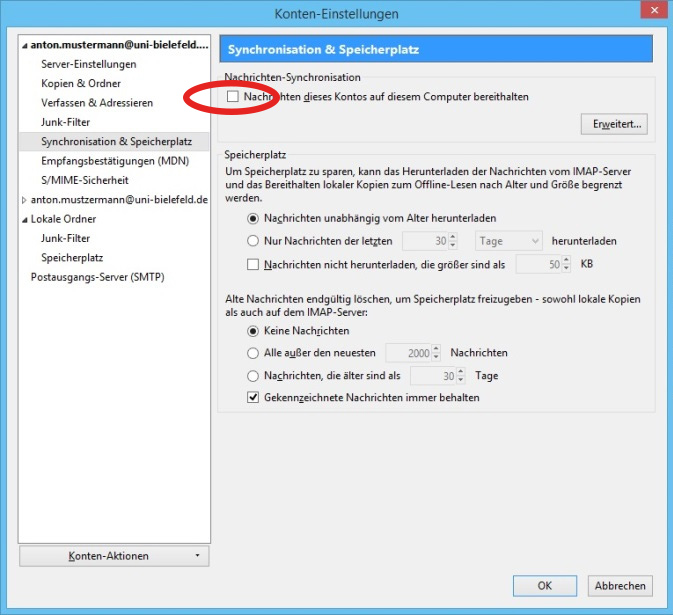Click the newest messages count field showing 2000

click(x=408, y=353)
